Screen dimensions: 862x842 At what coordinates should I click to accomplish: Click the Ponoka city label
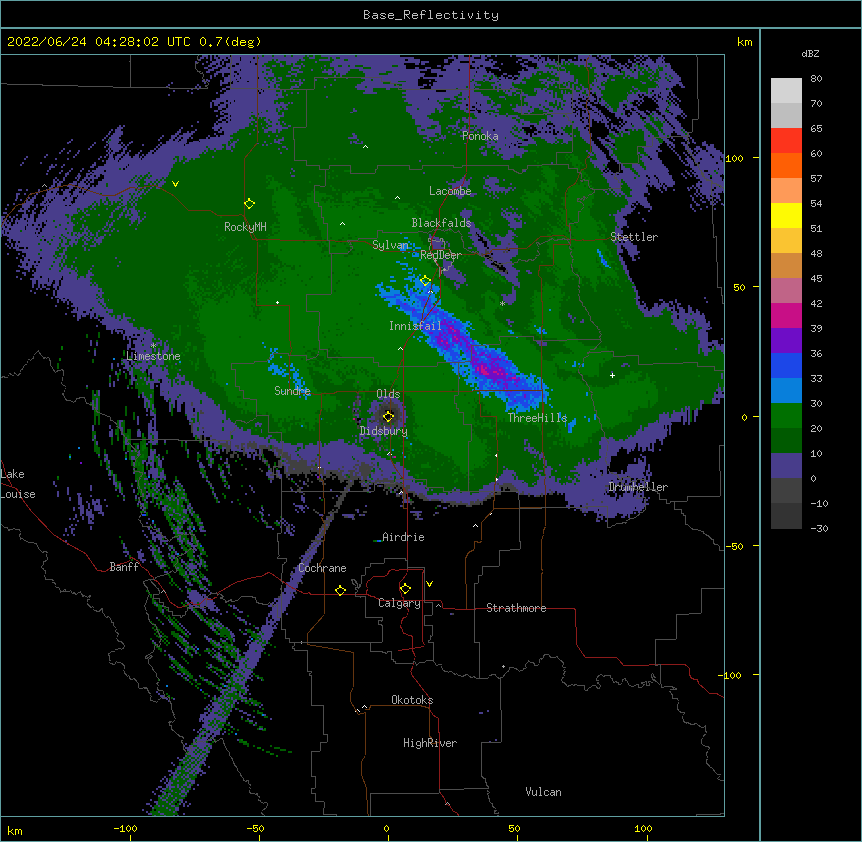tap(480, 136)
